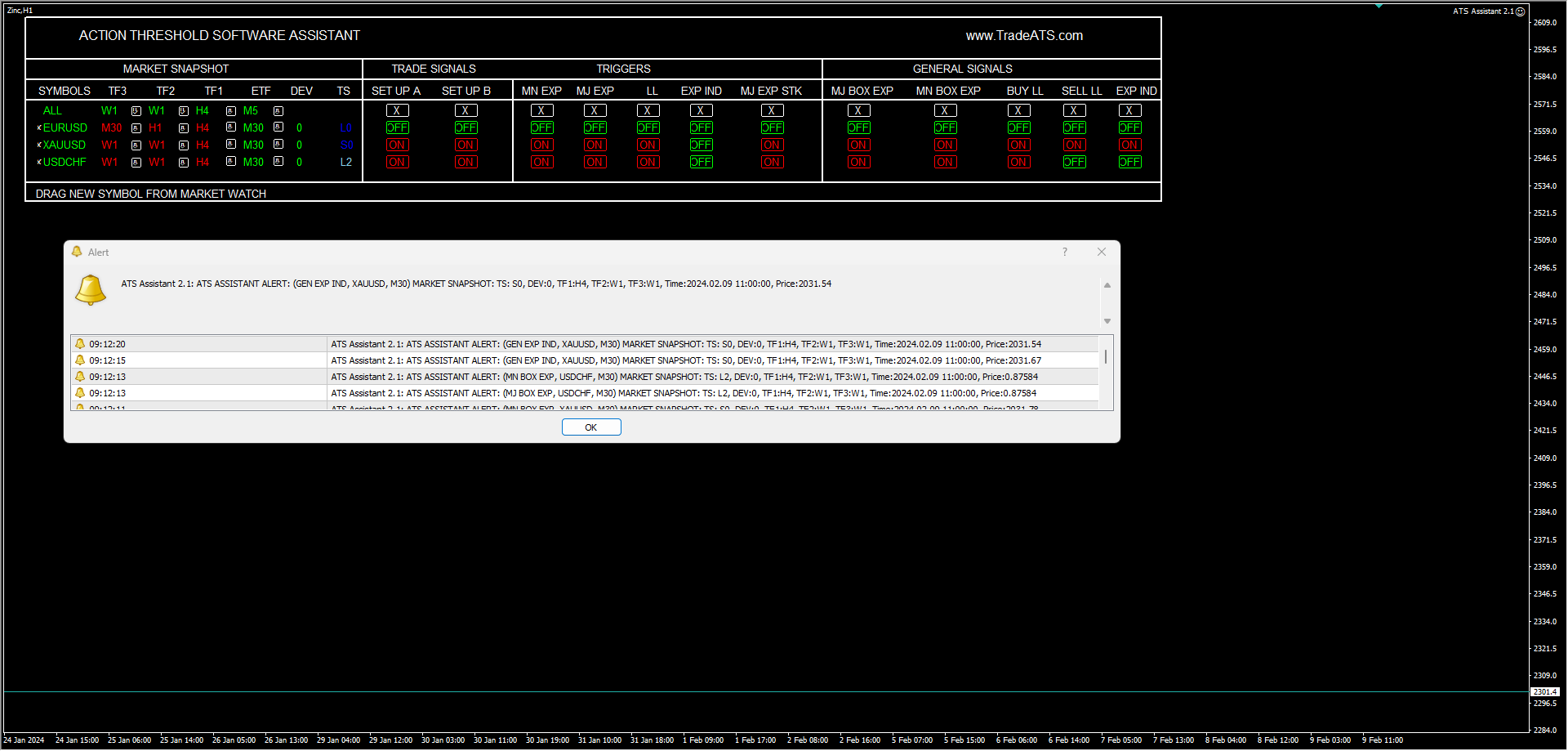Click large bell icon in Alert dialog

[91, 290]
